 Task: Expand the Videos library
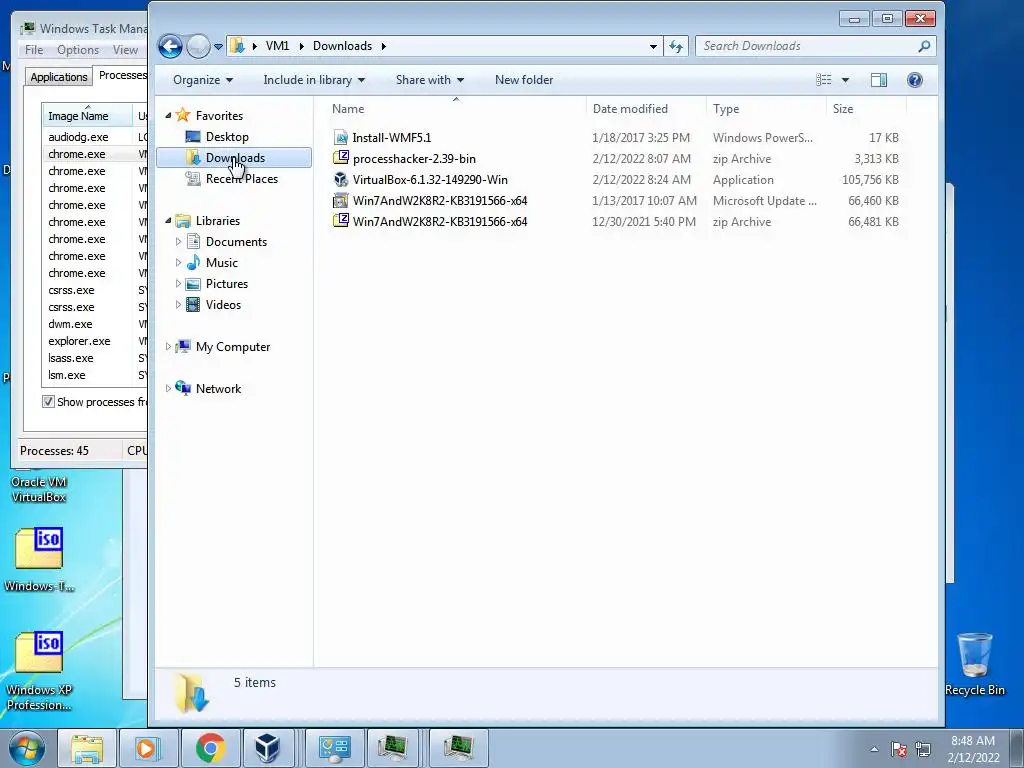[178, 304]
